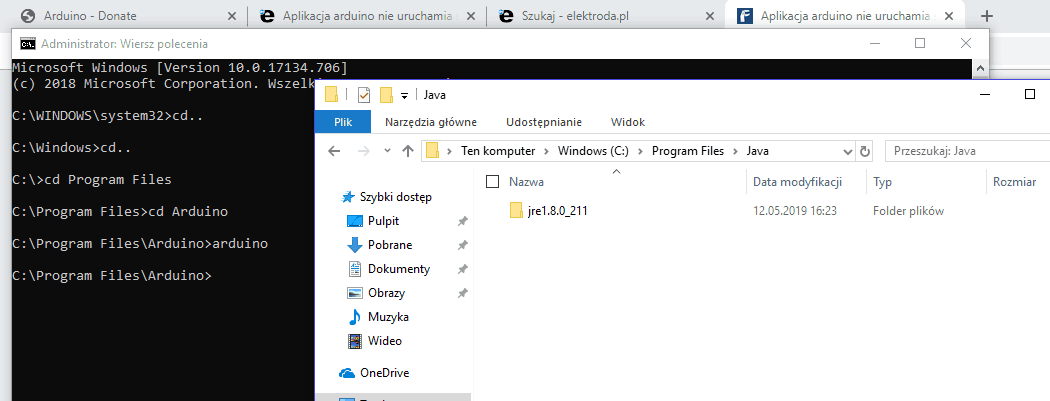Sort by the Nazwa column header
Screen dimensions: 1050x401
click(x=526, y=181)
